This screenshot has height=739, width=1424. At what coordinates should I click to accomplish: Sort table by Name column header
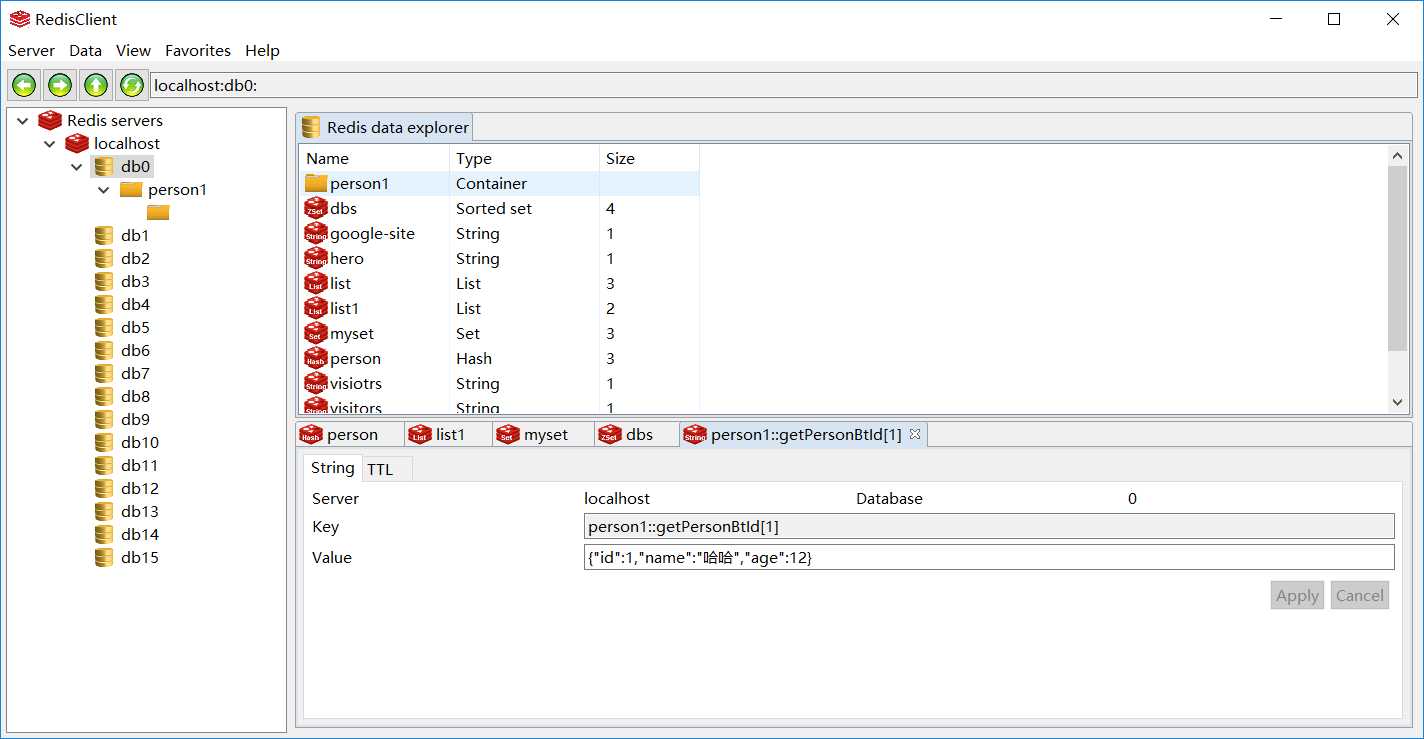(374, 158)
